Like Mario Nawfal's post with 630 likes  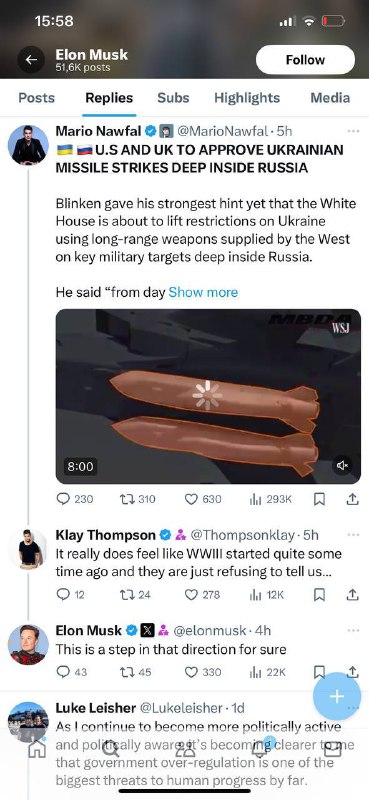click(x=203, y=499)
